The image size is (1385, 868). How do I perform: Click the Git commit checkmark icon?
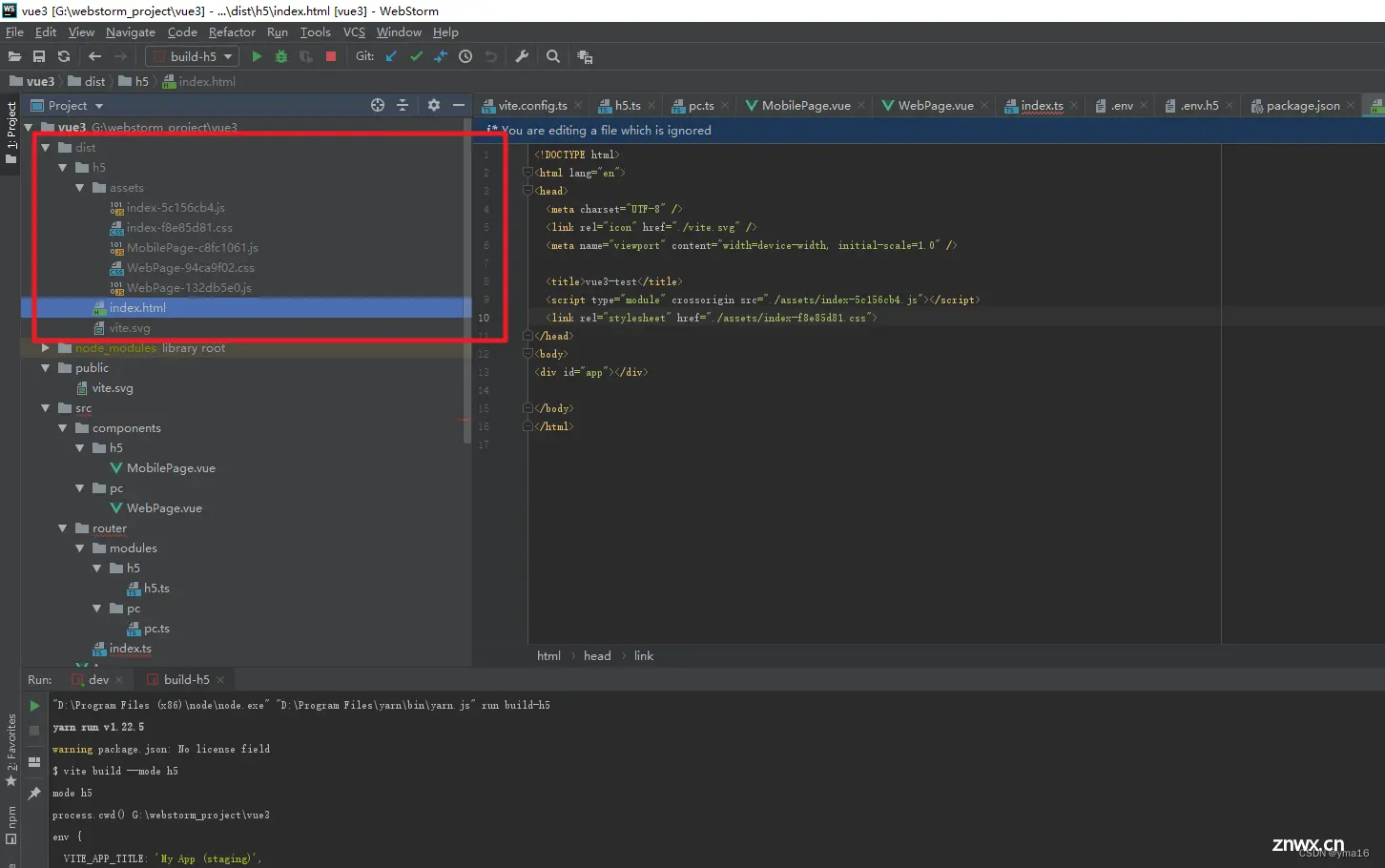pos(416,56)
